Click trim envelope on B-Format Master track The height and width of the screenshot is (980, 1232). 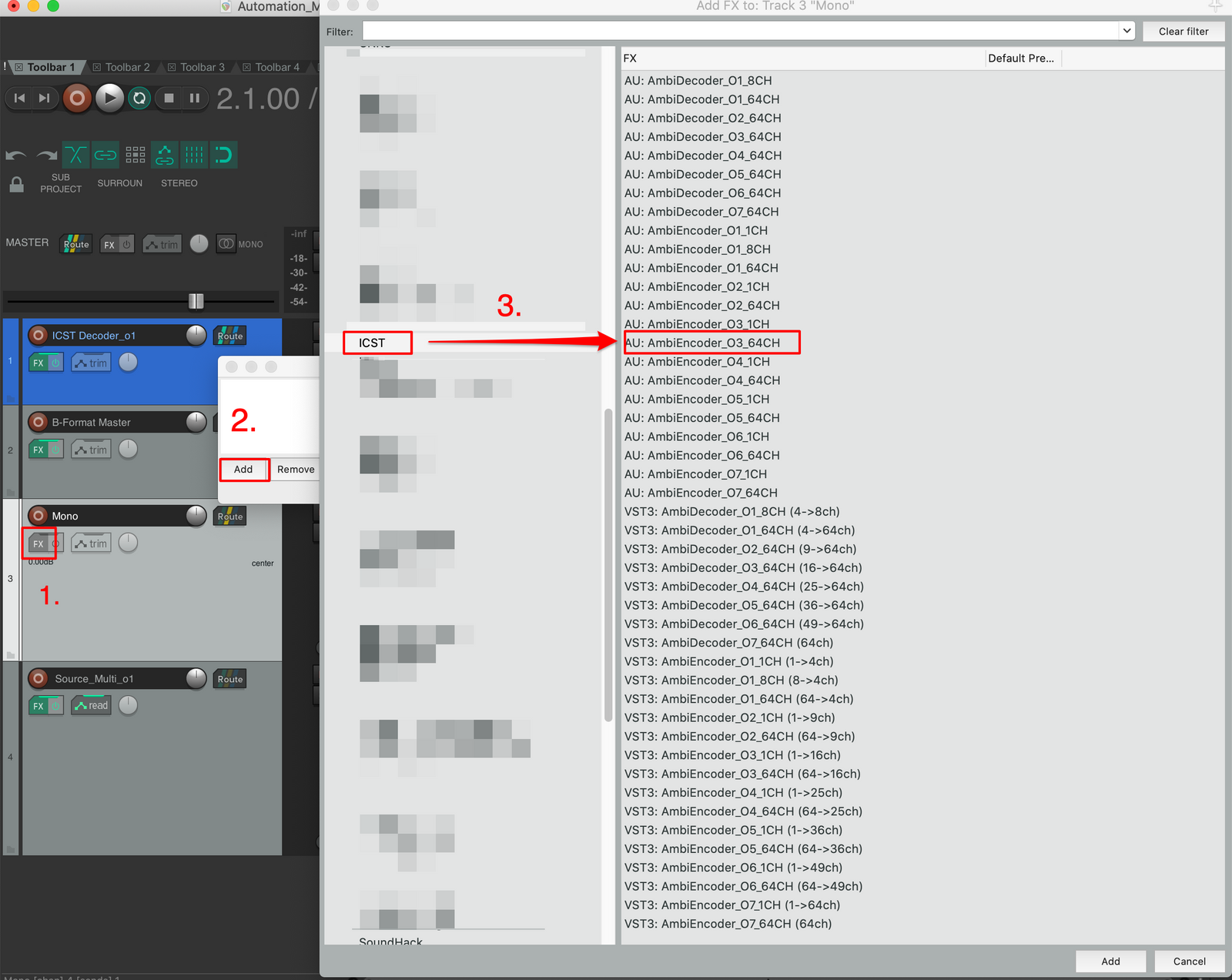91,450
